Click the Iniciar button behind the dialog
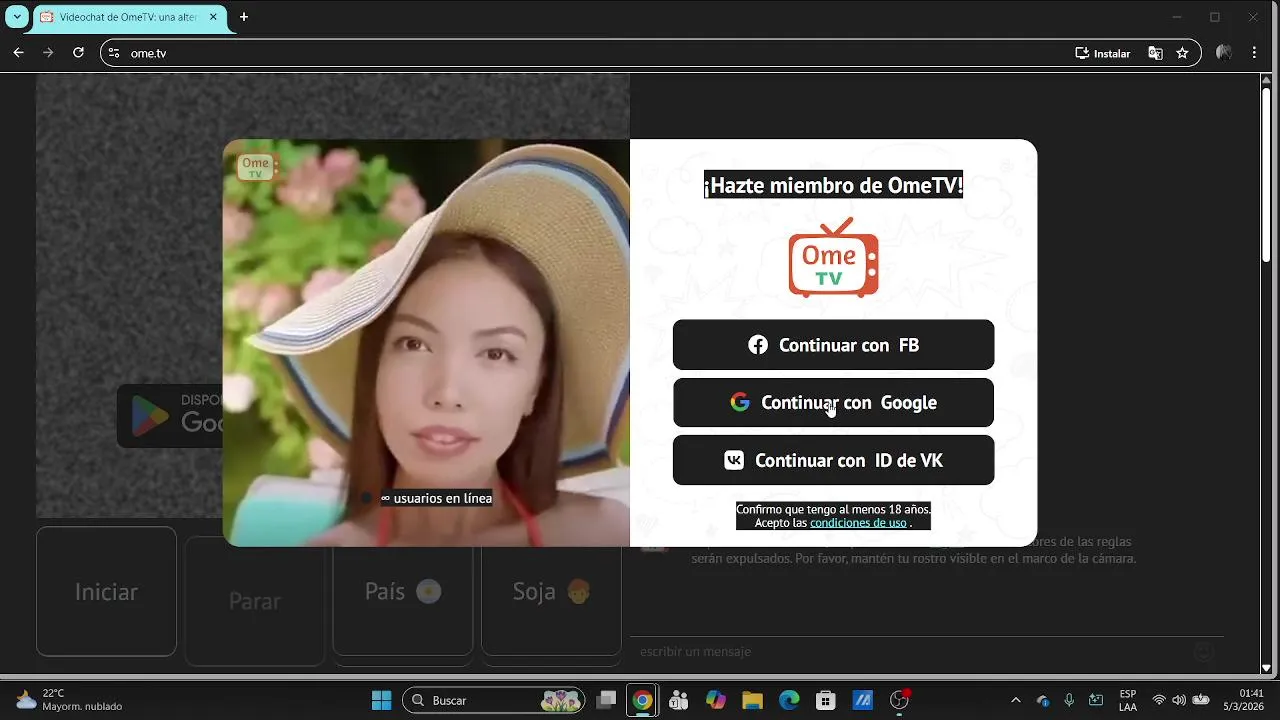Image resolution: width=1280 pixels, height=720 pixels. 106,591
